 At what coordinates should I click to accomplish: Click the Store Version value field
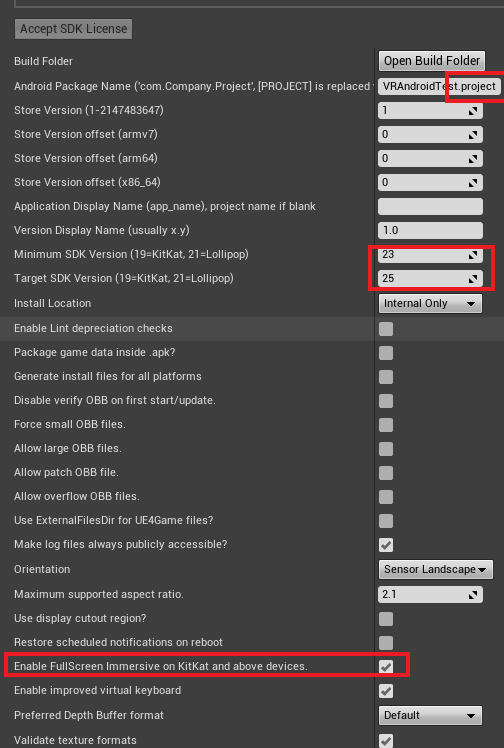coord(430,111)
